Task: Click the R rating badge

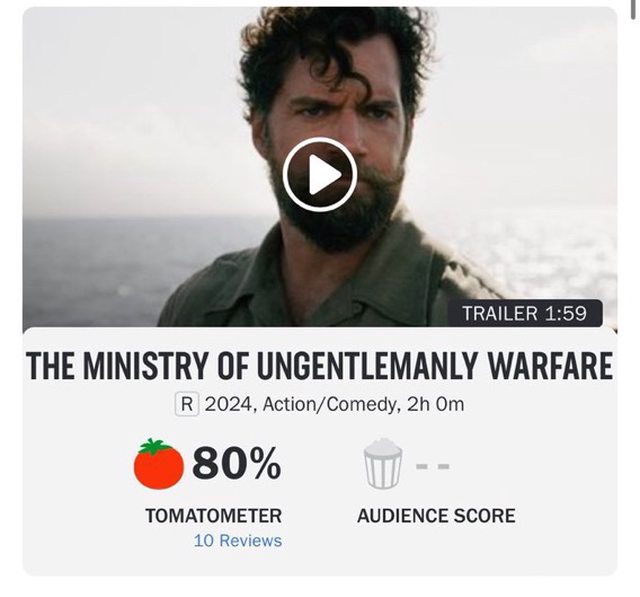Action: [x=187, y=404]
